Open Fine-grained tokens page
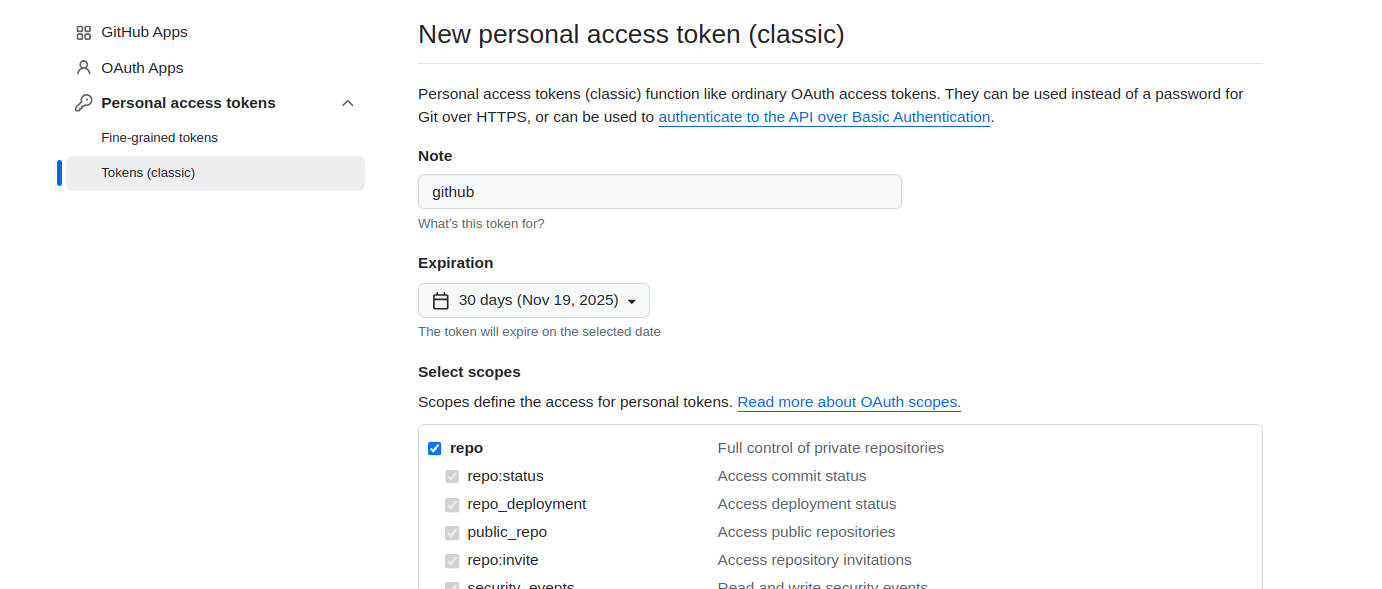The width and height of the screenshot is (1382, 589). click(159, 138)
